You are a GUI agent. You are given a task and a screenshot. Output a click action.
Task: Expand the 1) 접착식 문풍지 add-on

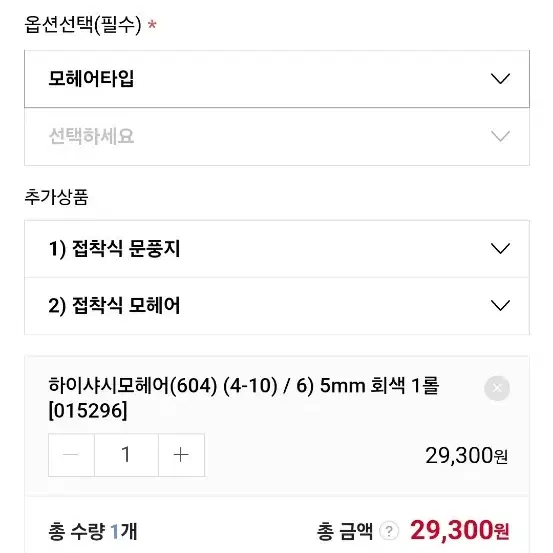(x=277, y=249)
